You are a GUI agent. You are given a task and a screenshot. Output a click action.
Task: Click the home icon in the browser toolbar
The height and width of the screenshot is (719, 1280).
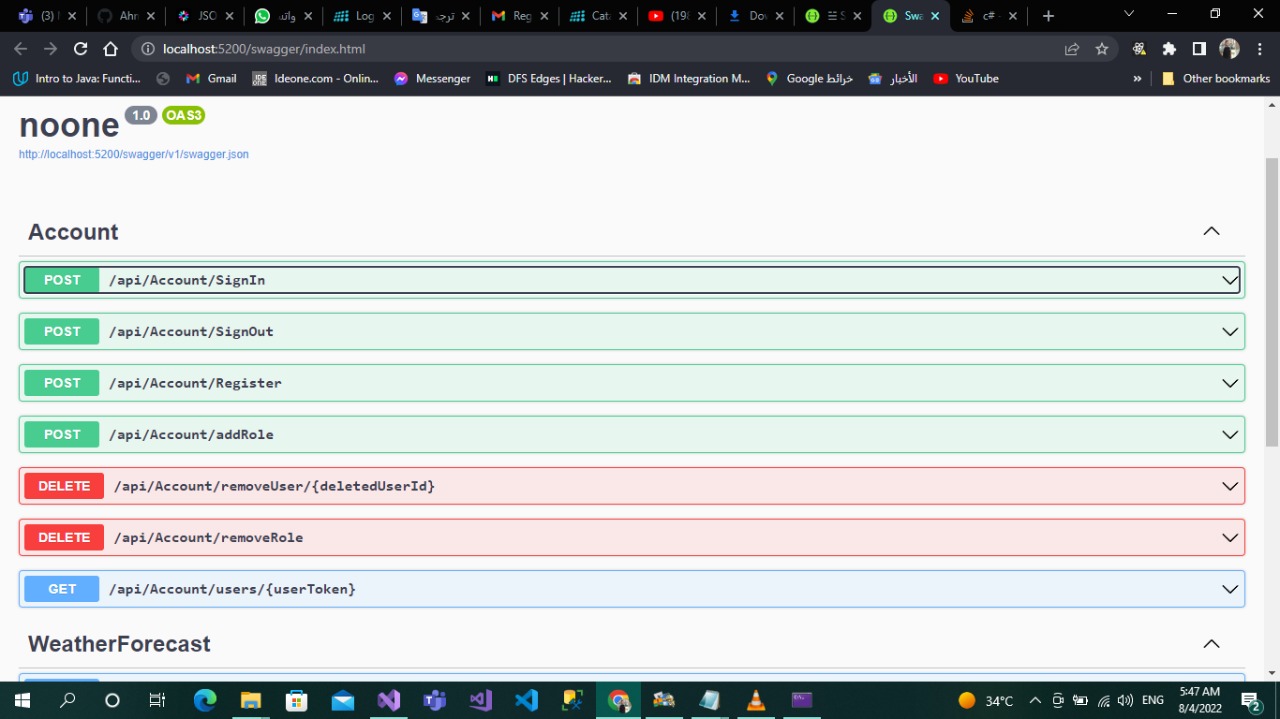[111, 48]
